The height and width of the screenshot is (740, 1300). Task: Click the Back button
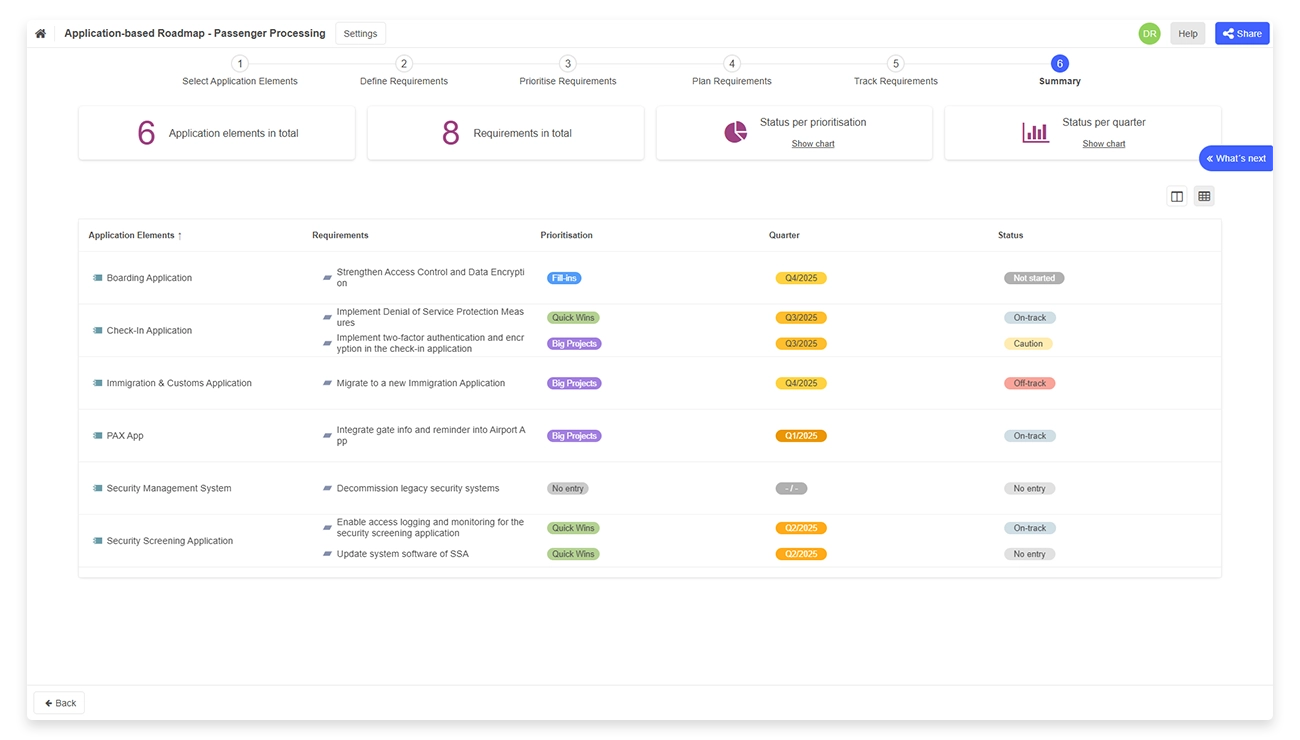point(60,703)
